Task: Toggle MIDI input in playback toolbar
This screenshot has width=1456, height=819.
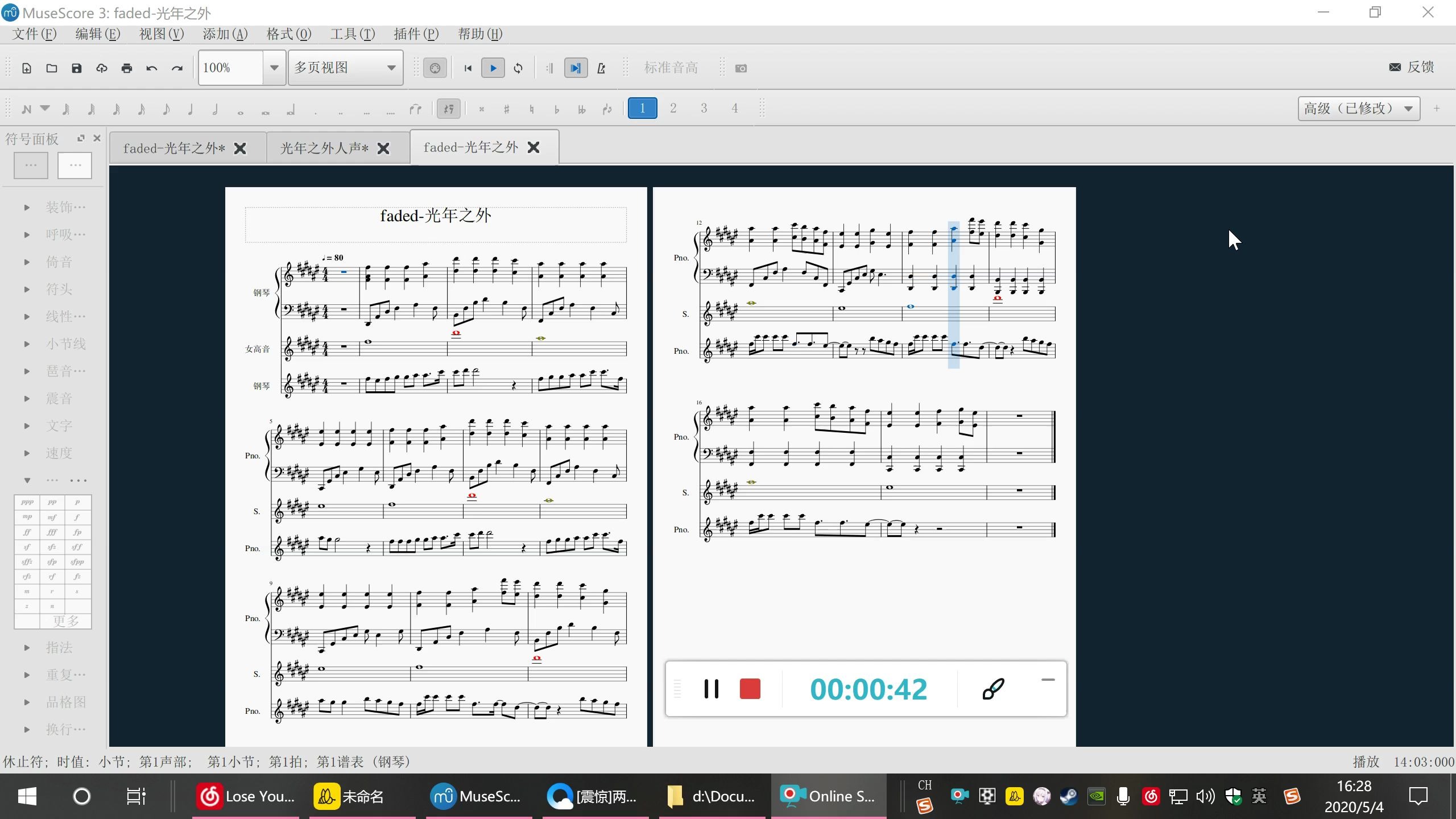Action: click(x=435, y=68)
